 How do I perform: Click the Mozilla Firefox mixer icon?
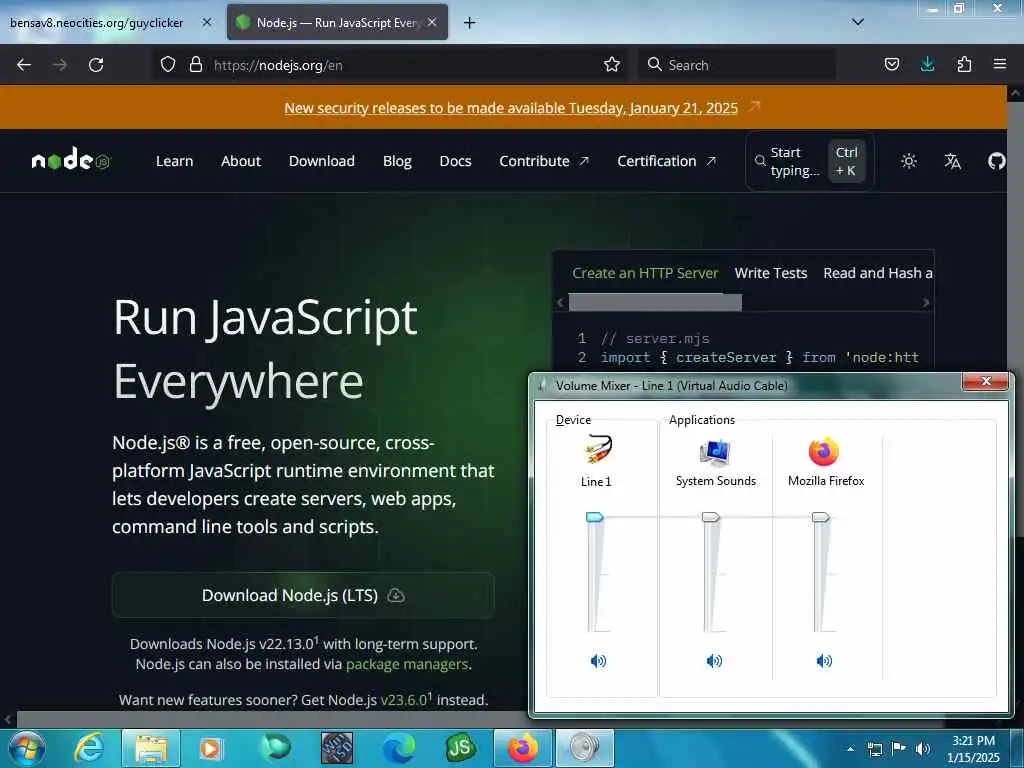pos(824,451)
